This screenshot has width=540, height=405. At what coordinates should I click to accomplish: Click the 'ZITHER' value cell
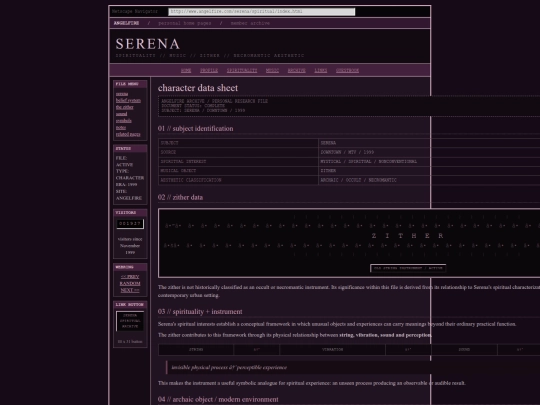tap(429, 171)
